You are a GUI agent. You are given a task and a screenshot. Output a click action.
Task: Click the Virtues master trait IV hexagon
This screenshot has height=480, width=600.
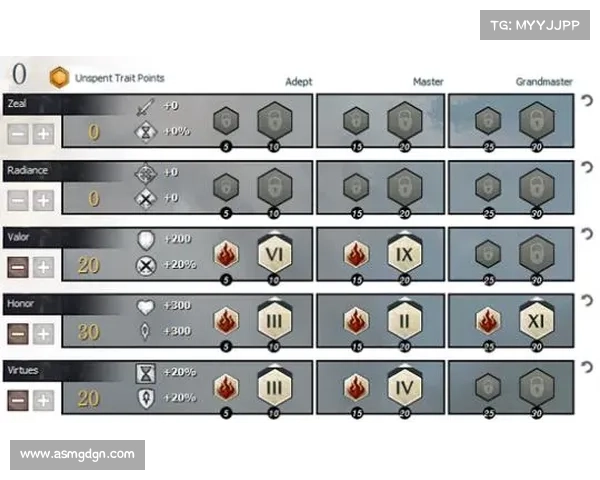click(x=405, y=388)
